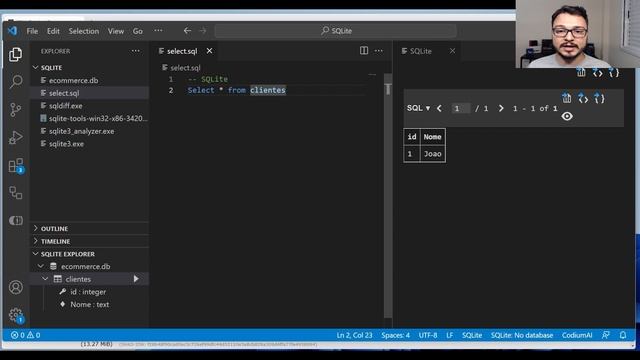
Task: Click SQLite: No database status item
Action: (522, 335)
